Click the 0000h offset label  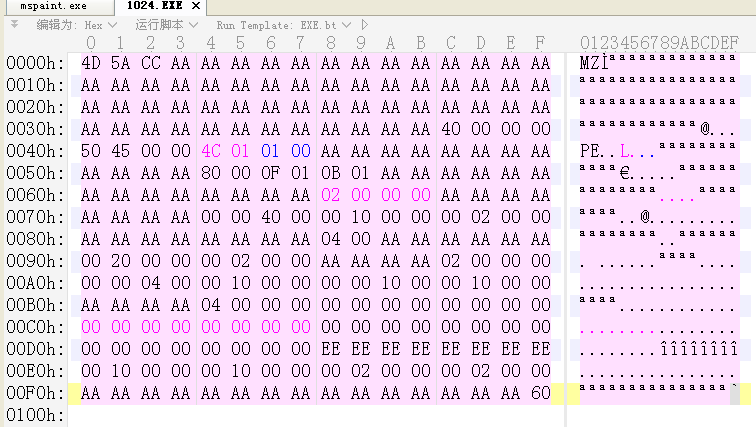click(35, 63)
